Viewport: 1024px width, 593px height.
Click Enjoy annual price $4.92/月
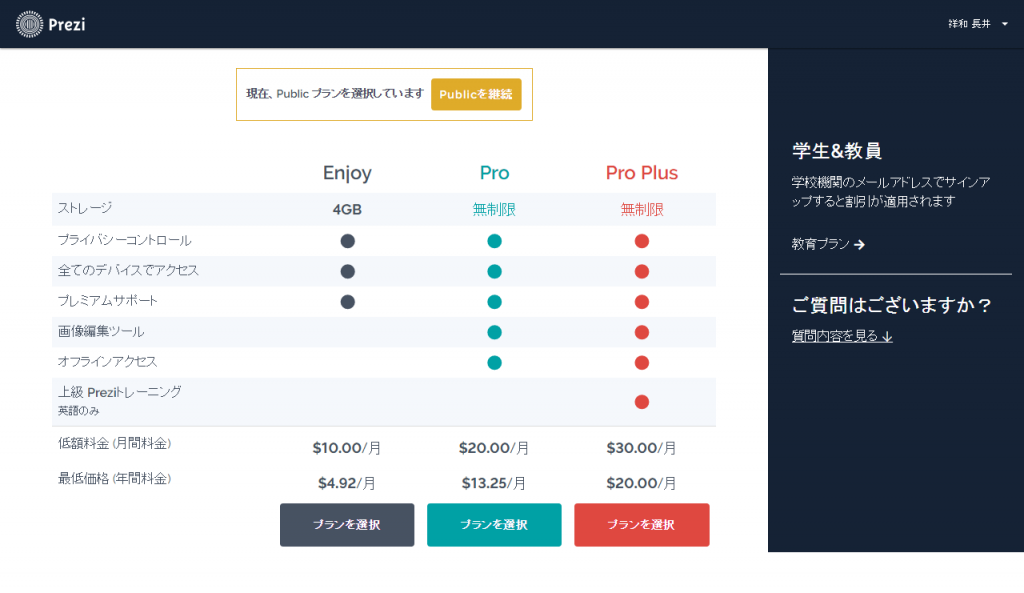click(347, 483)
